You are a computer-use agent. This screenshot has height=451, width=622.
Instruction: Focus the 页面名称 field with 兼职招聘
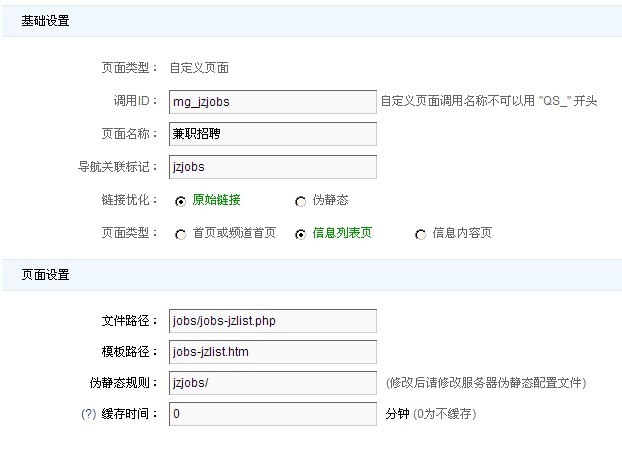click(272, 134)
